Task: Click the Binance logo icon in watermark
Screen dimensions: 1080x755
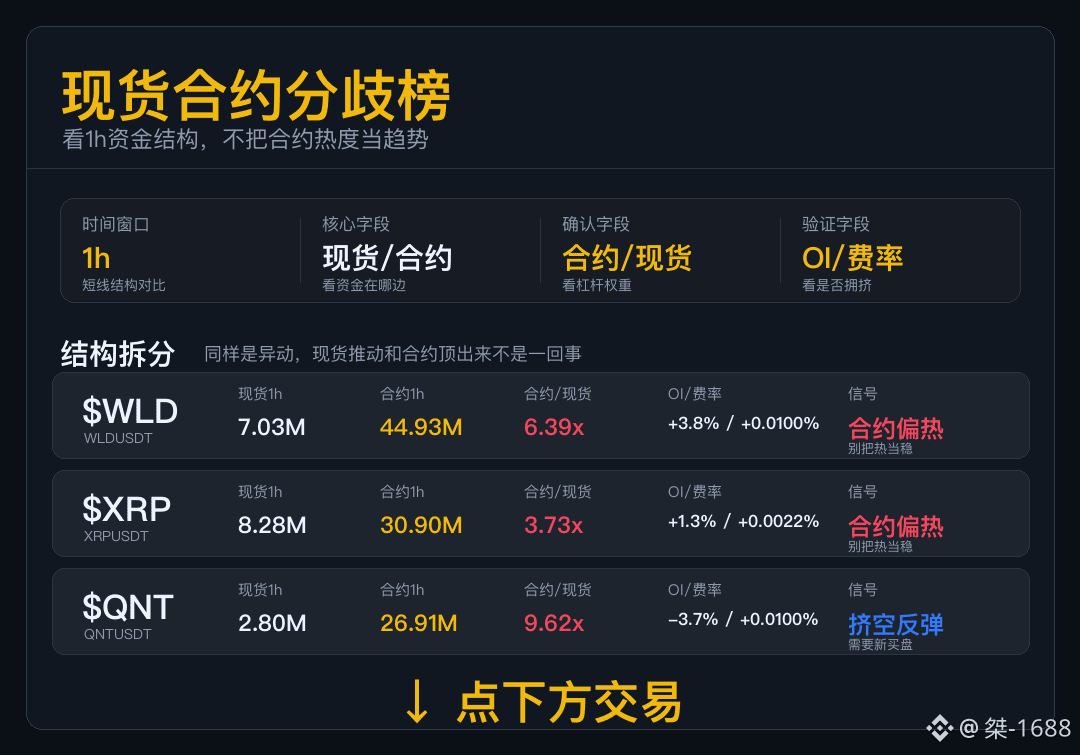Action: pyautogui.click(x=939, y=728)
